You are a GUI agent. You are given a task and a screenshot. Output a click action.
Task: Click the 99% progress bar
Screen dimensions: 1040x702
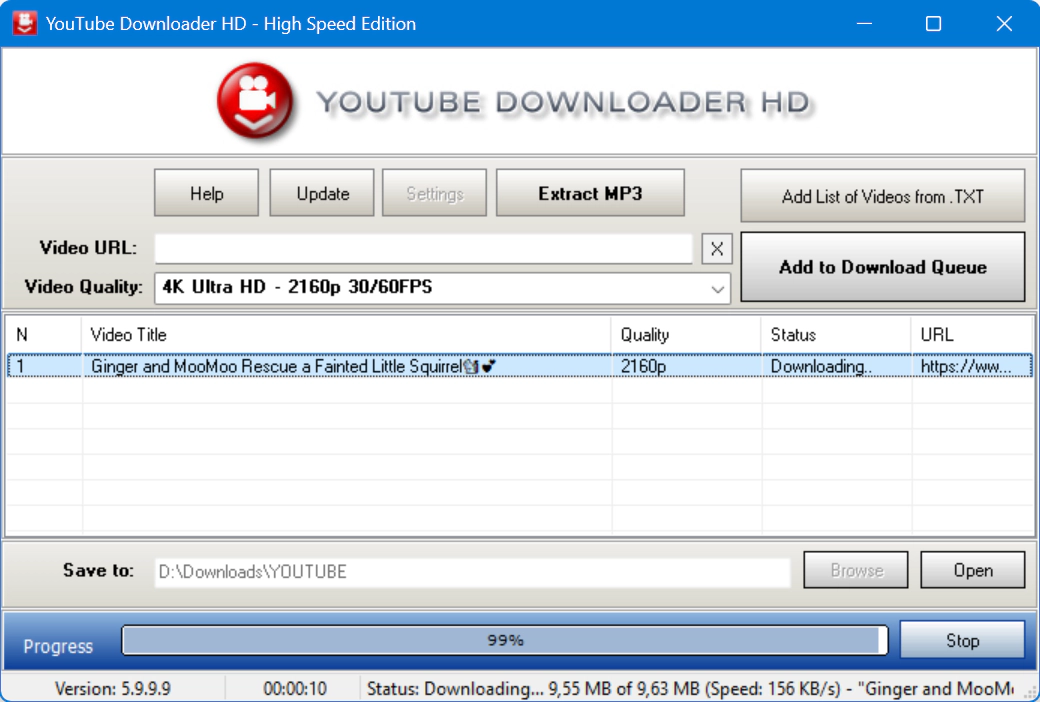[x=504, y=640]
